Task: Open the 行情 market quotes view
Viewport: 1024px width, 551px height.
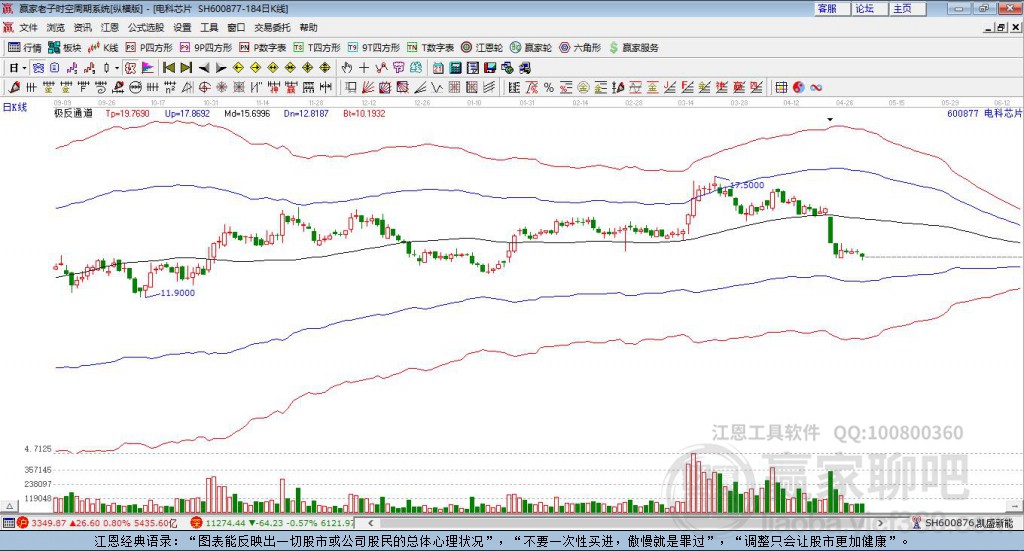Action: tap(25, 48)
